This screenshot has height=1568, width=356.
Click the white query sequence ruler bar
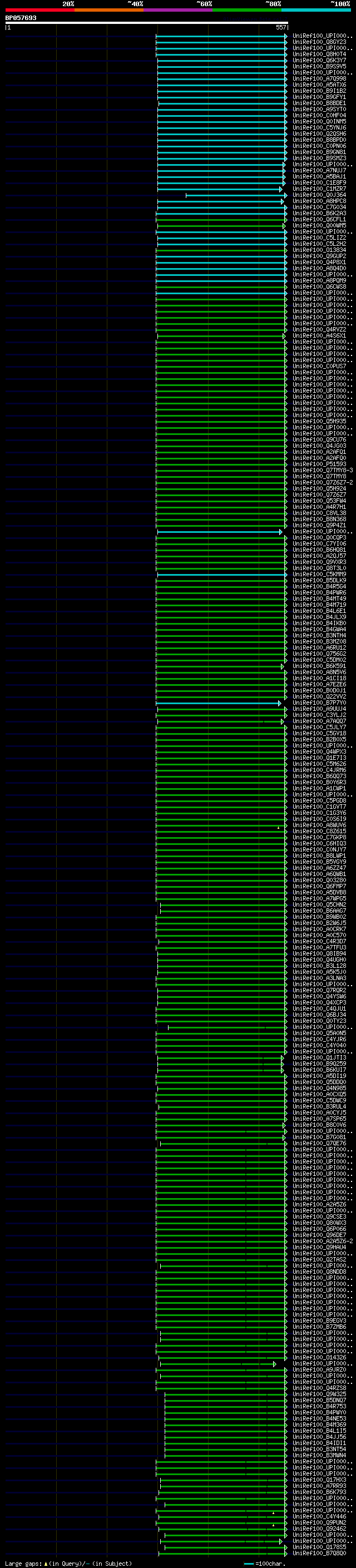(147, 22)
